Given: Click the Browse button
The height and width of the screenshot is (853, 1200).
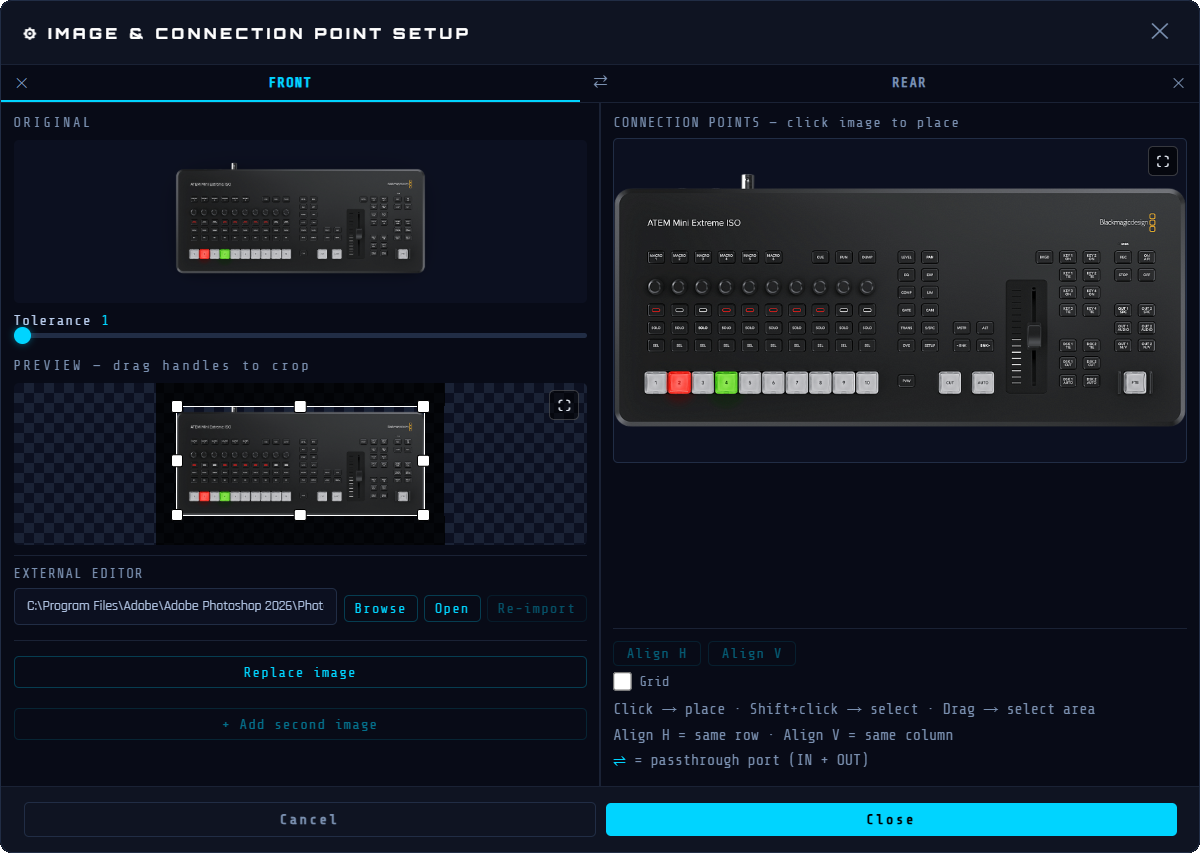Looking at the screenshot, I should (x=380, y=608).
